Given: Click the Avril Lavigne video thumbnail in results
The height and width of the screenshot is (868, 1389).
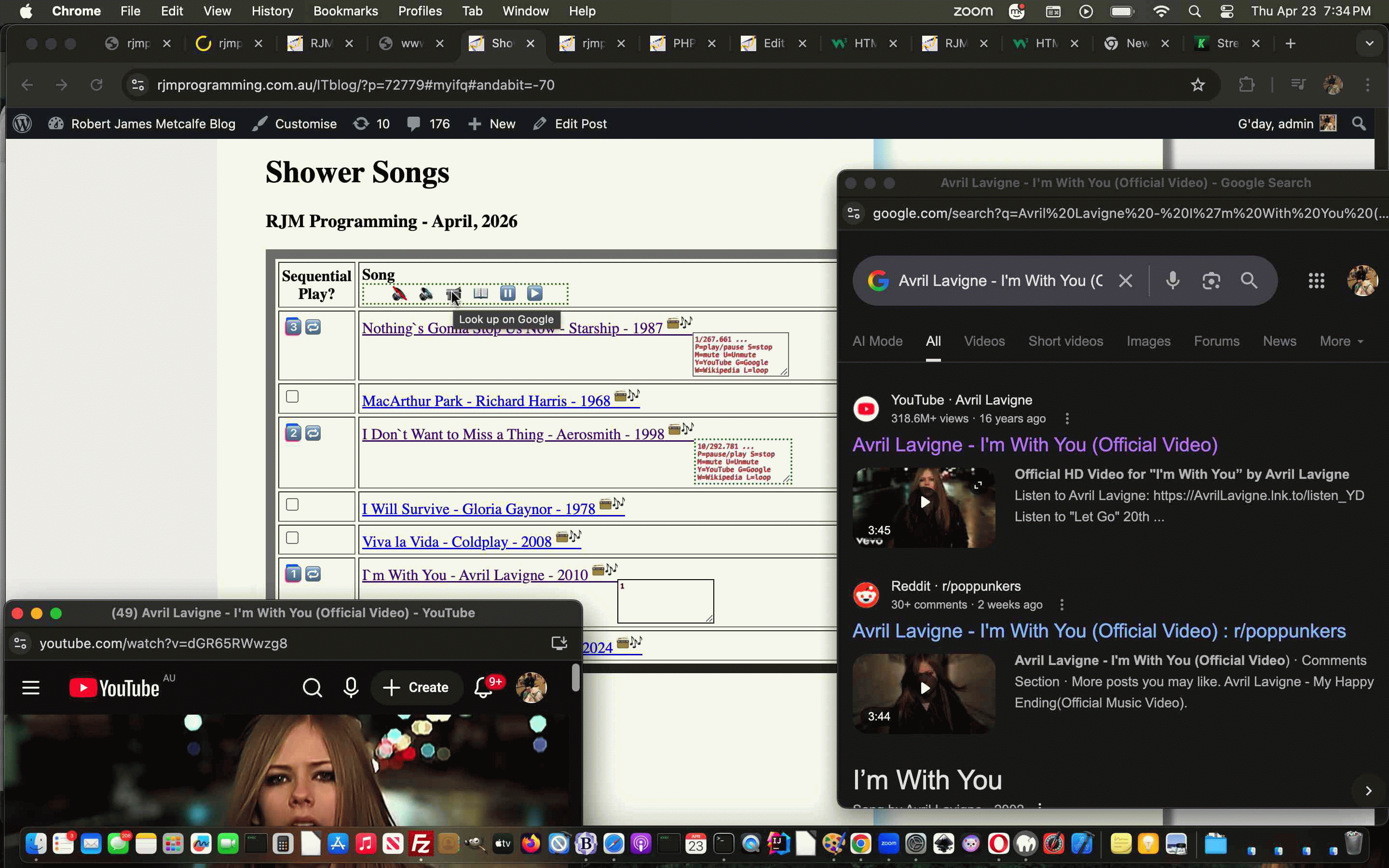Looking at the screenshot, I should (923, 506).
